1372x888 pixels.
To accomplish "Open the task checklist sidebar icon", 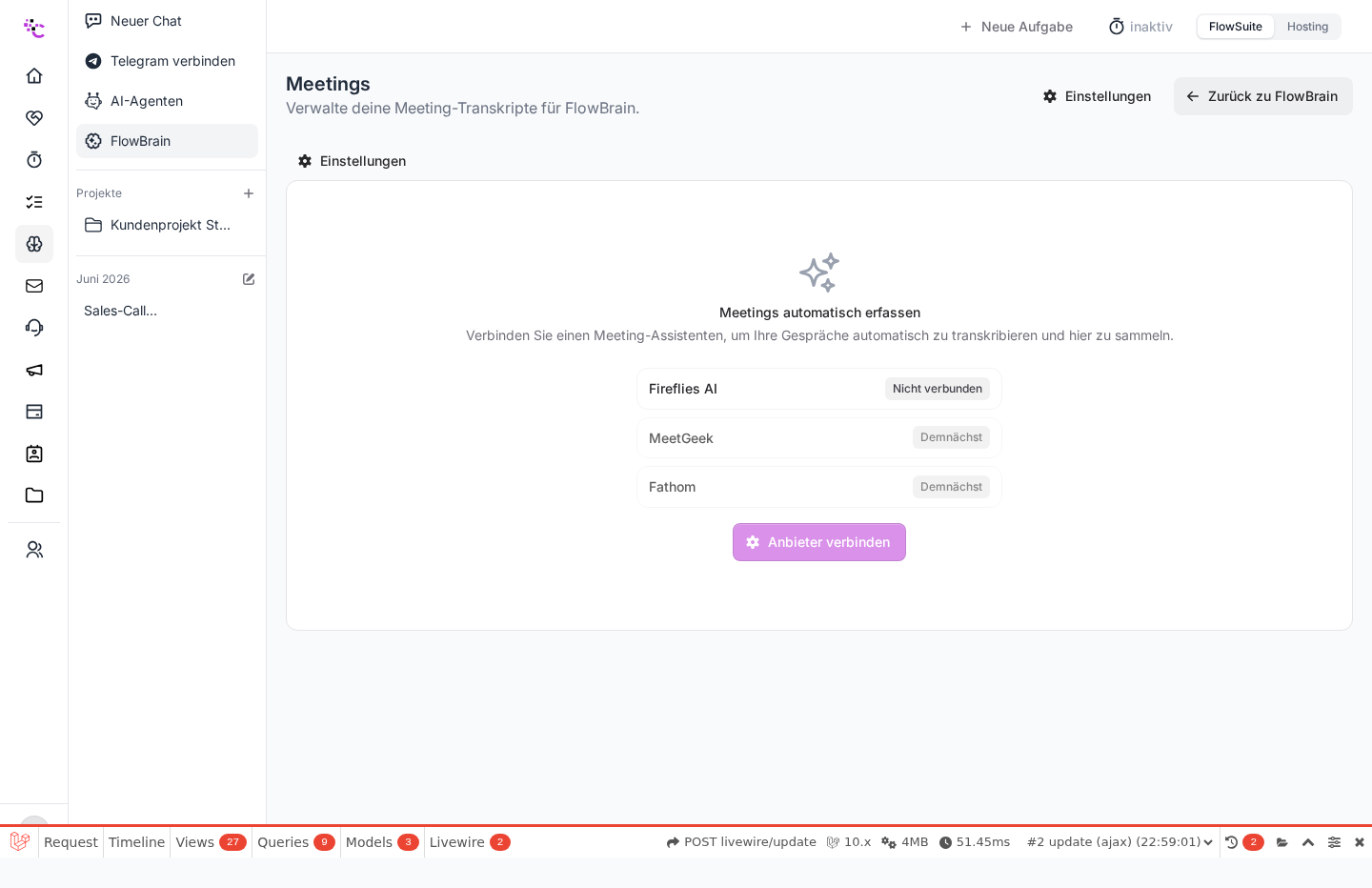I will 34,201.
